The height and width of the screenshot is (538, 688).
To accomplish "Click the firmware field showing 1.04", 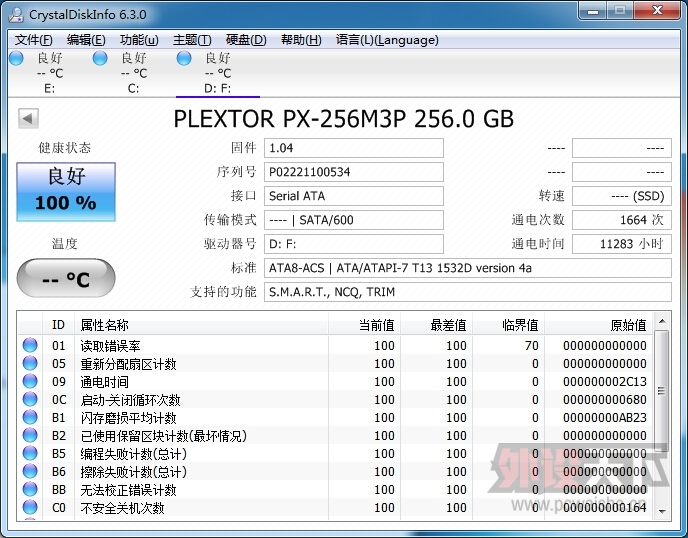I will (353, 148).
